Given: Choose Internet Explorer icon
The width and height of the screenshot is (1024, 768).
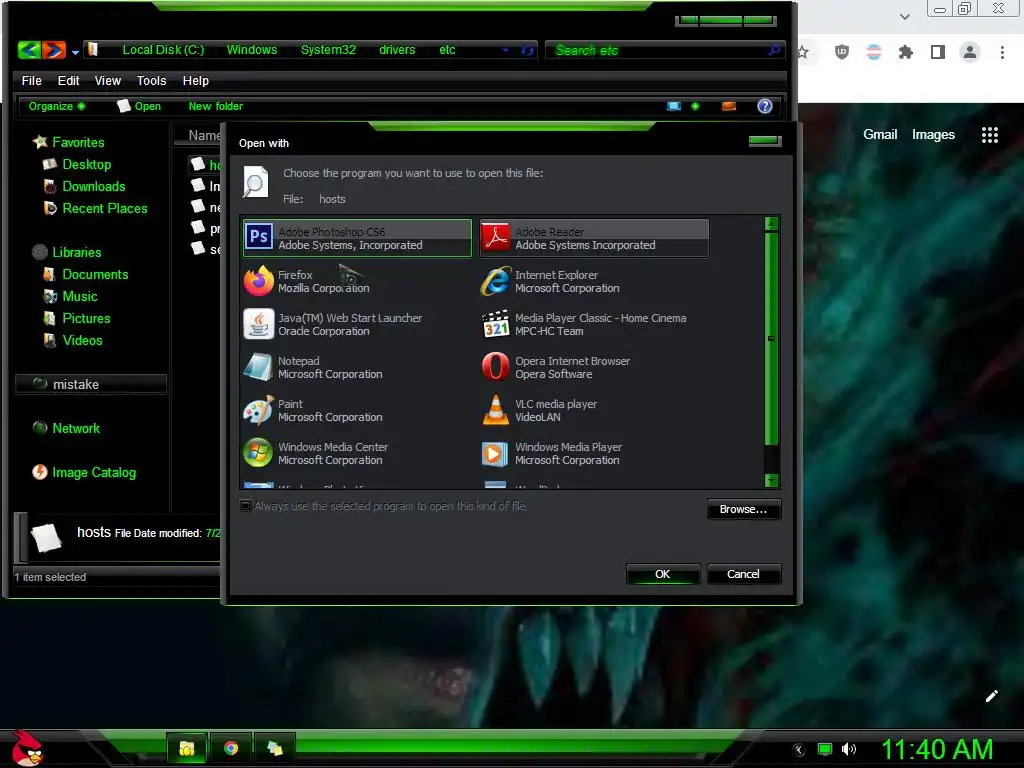Looking at the screenshot, I should (x=496, y=281).
